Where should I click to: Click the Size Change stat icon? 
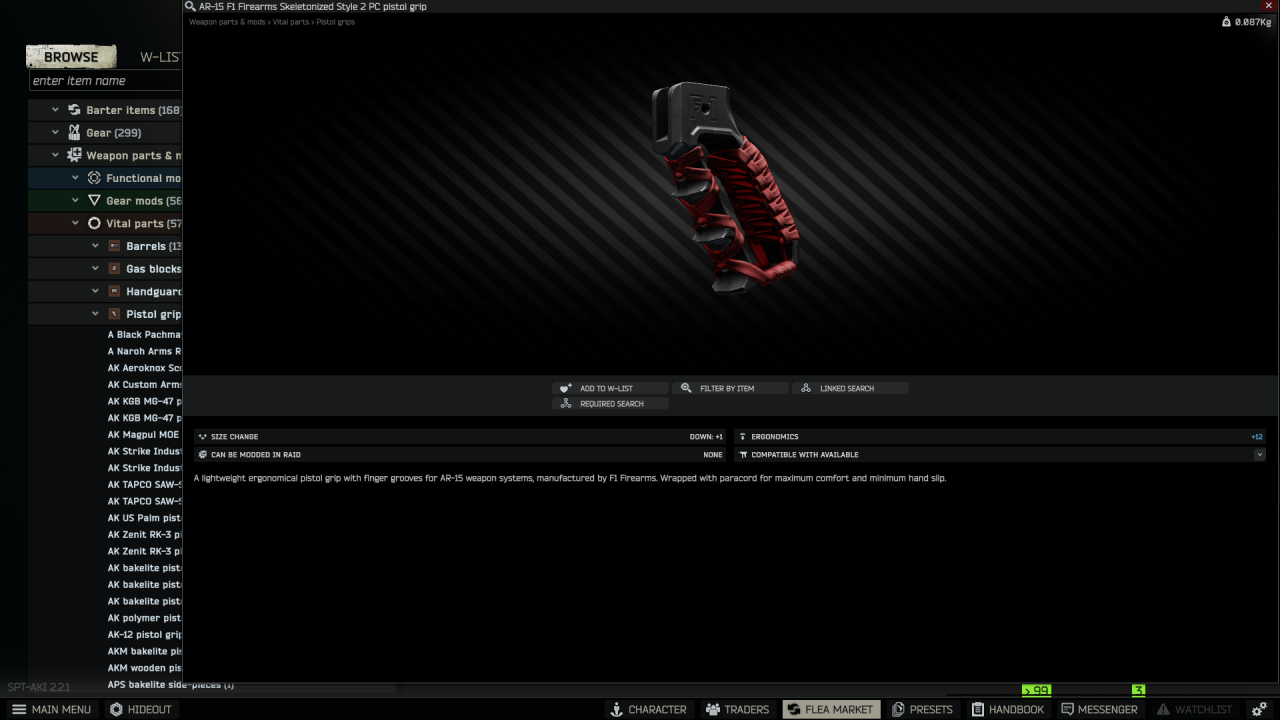pyautogui.click(x=202, y=437)
